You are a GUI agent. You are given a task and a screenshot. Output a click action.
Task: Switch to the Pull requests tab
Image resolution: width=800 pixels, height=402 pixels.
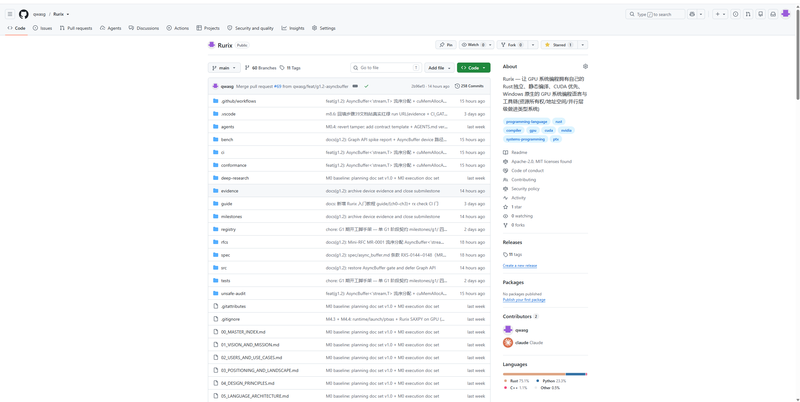[x=76, y=28]
